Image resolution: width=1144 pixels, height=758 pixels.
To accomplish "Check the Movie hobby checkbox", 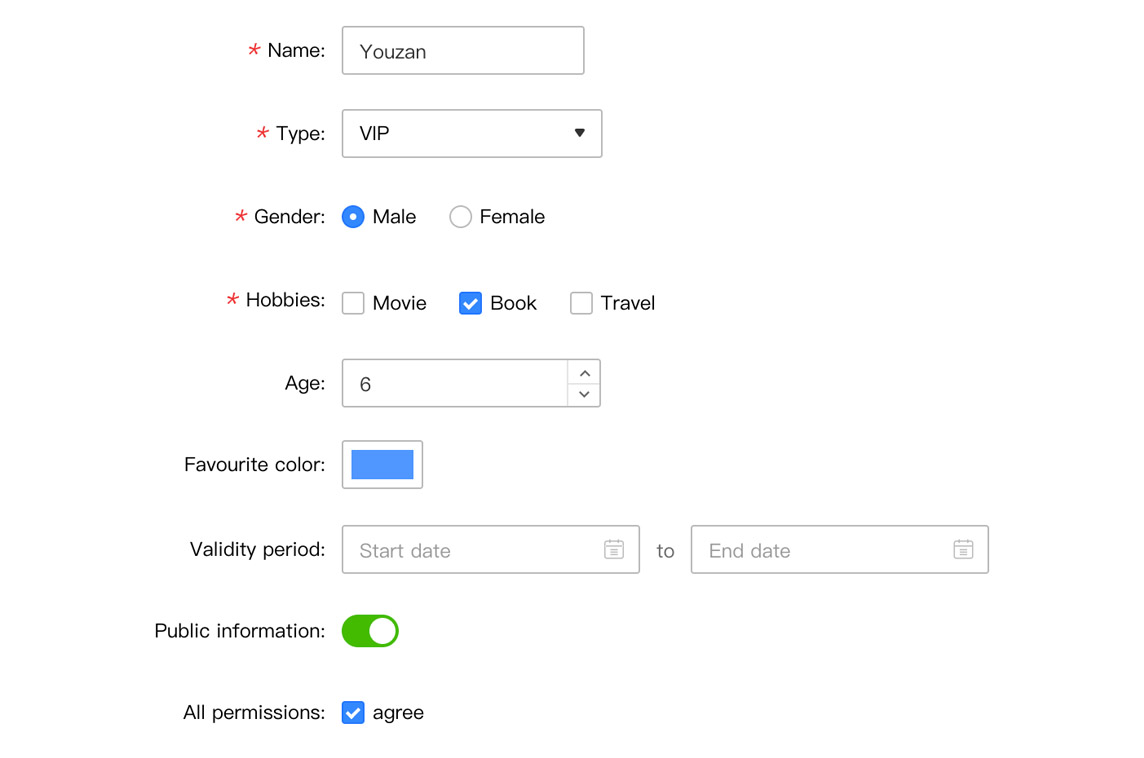I will click(x=353, y=303).
